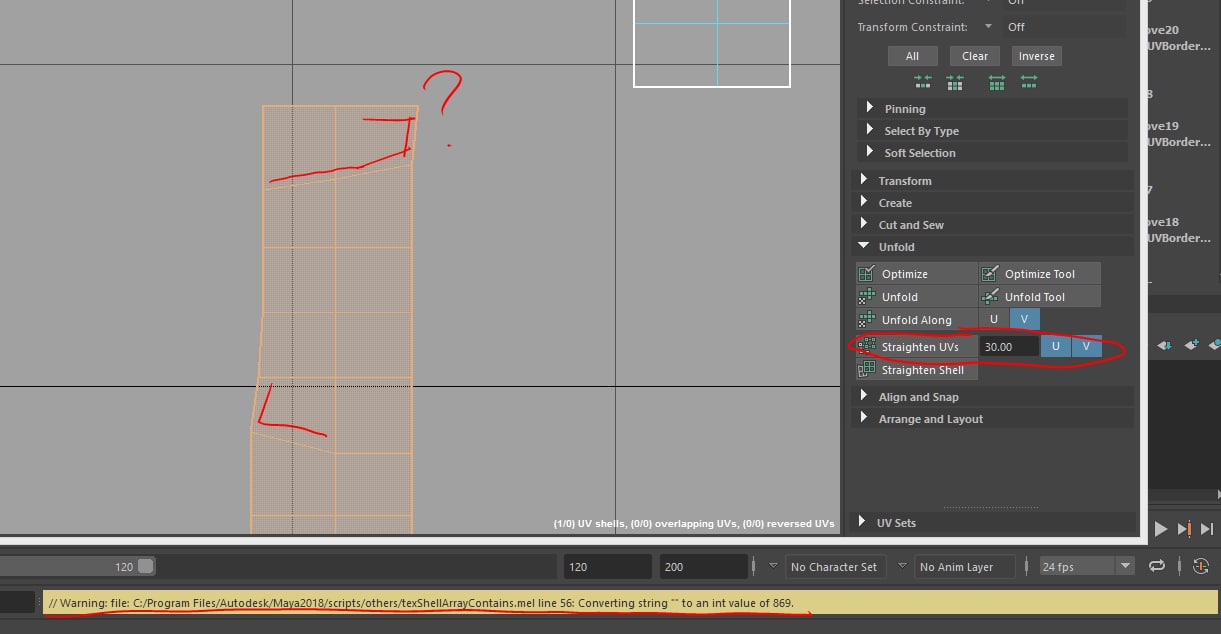
Task: Open the animation preferences icon
Action: point(1202,566)
